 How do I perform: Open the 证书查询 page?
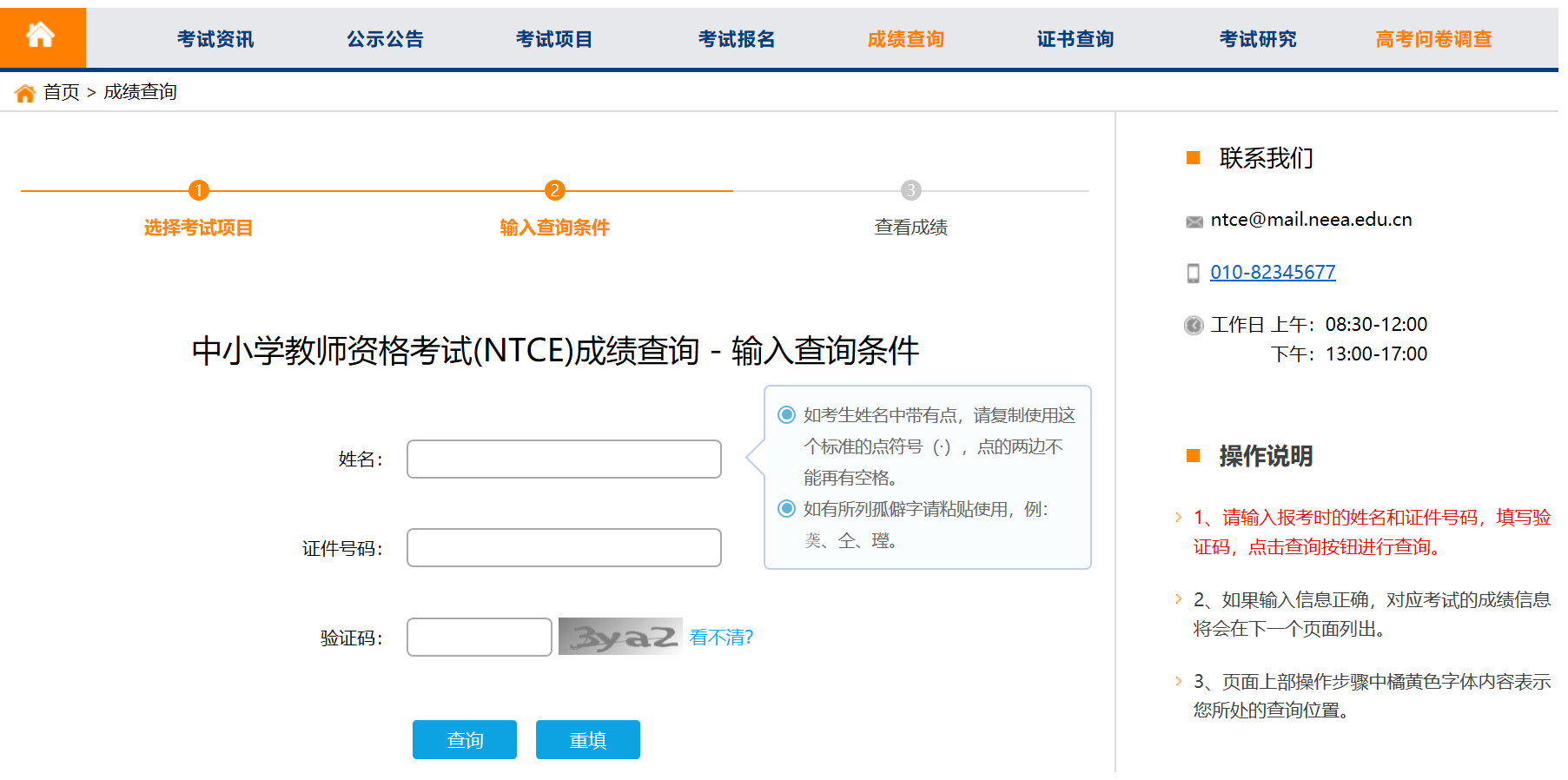(x=1075, y=39)
